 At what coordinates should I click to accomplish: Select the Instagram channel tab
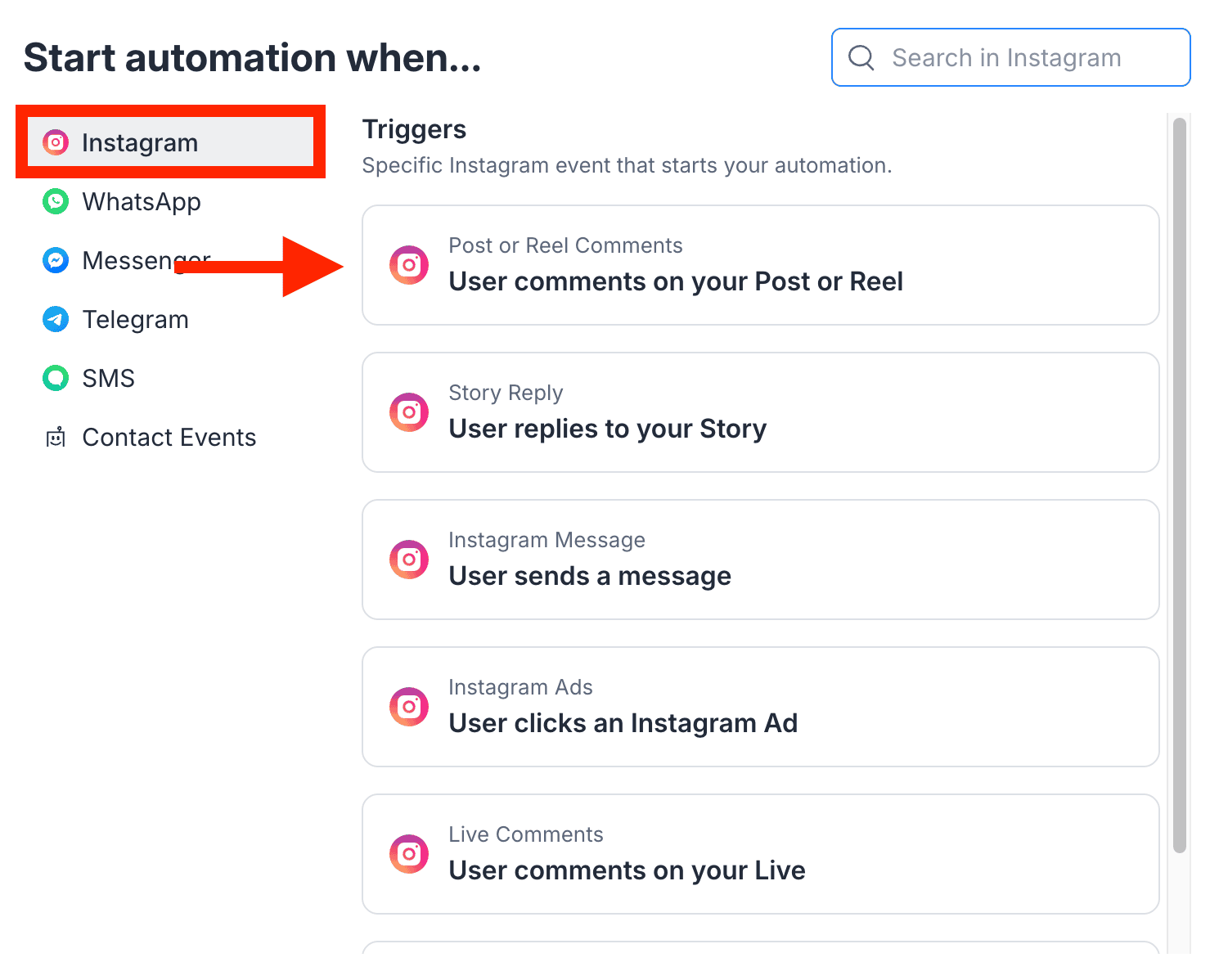[x=140, y=143]
